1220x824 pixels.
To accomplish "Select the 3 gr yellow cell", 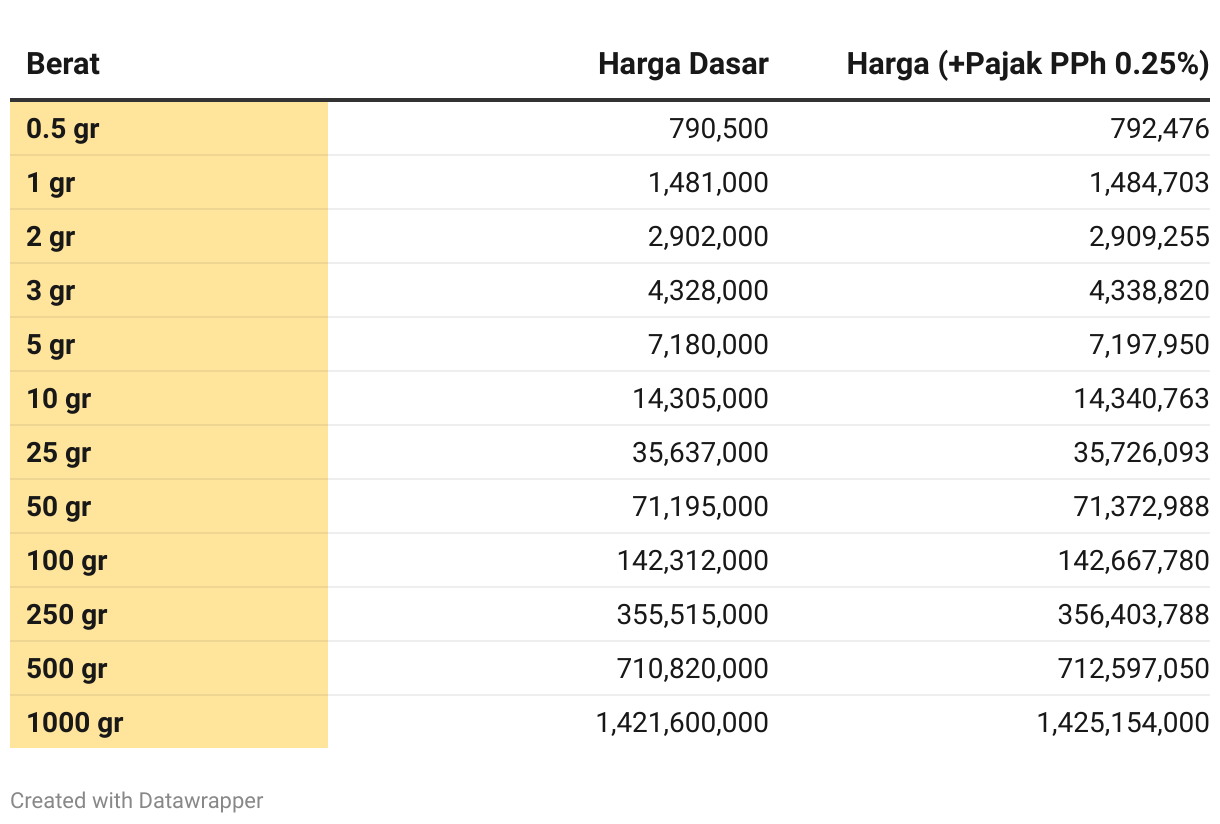I will pyautogui.click(x=169, y=291).
